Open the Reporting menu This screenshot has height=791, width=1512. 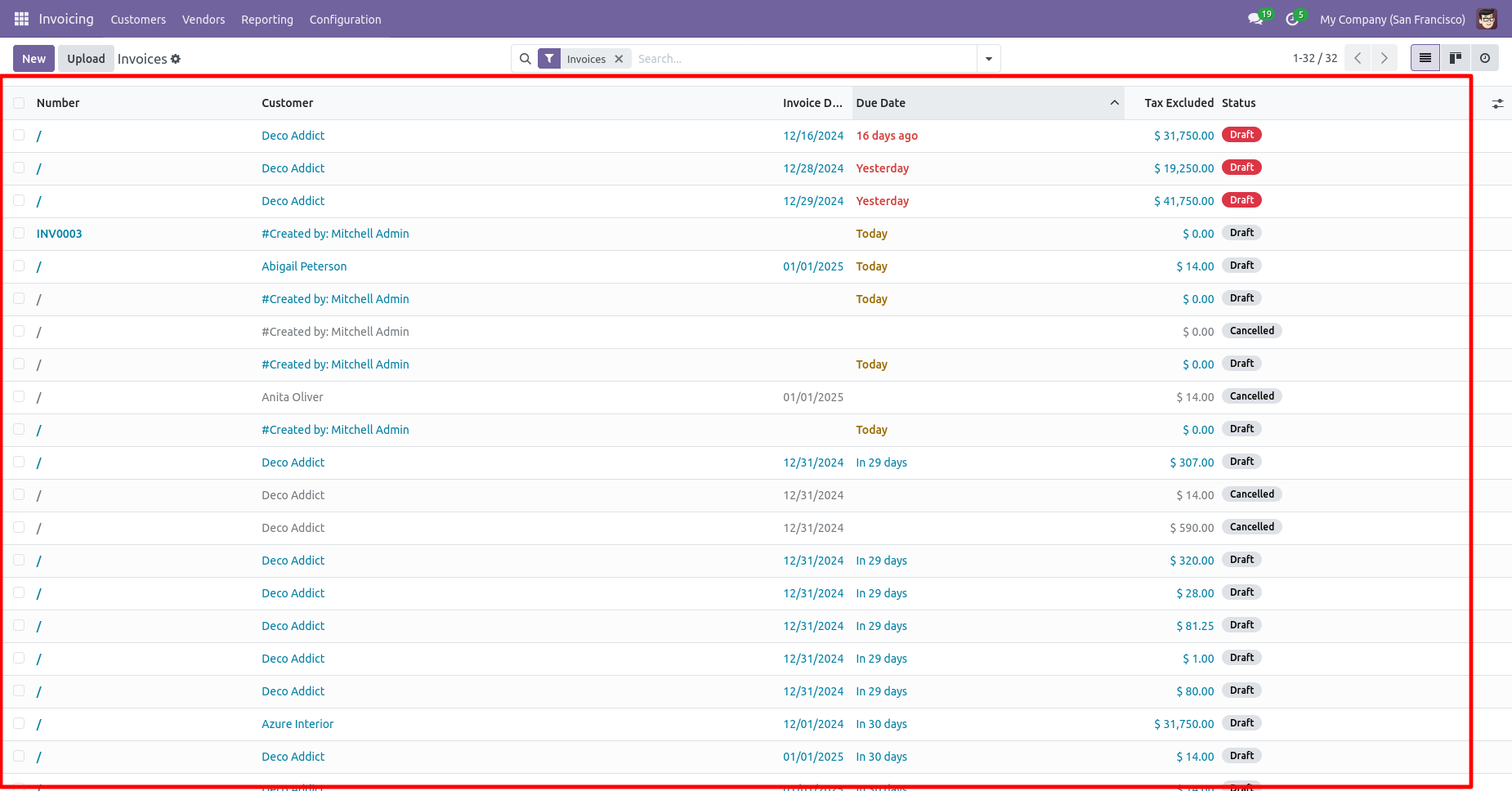[x=267, y=20]
